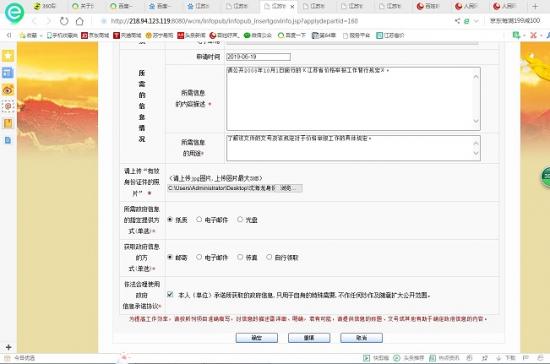
Task: Close the active 江苏 tab
Action: [292, 7]
